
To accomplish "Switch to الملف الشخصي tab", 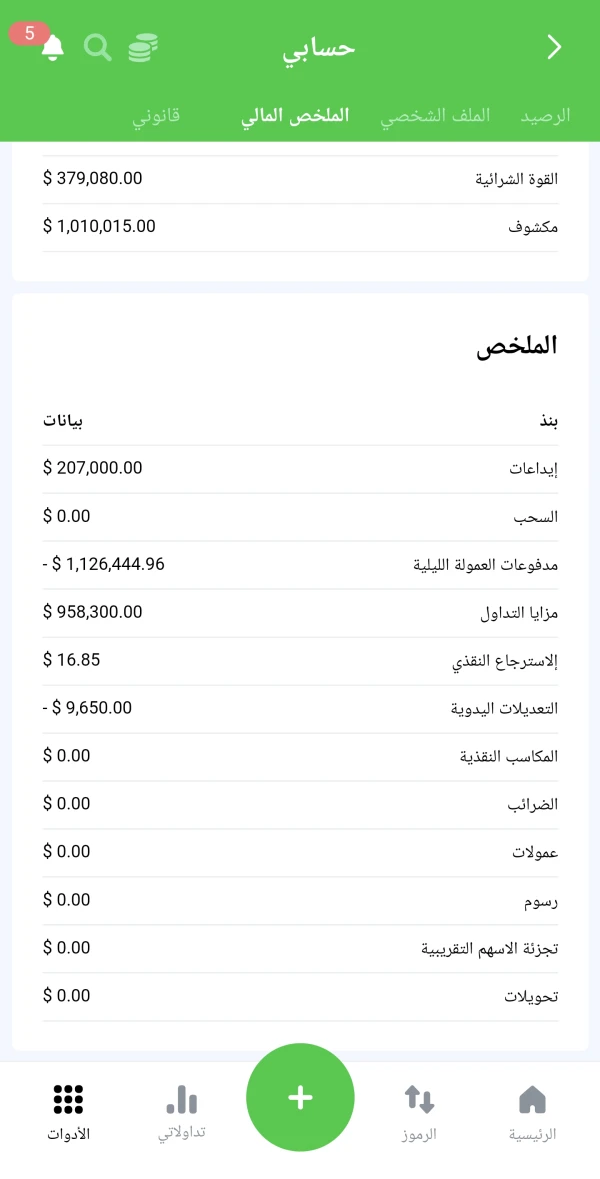I will pos(435,115).
